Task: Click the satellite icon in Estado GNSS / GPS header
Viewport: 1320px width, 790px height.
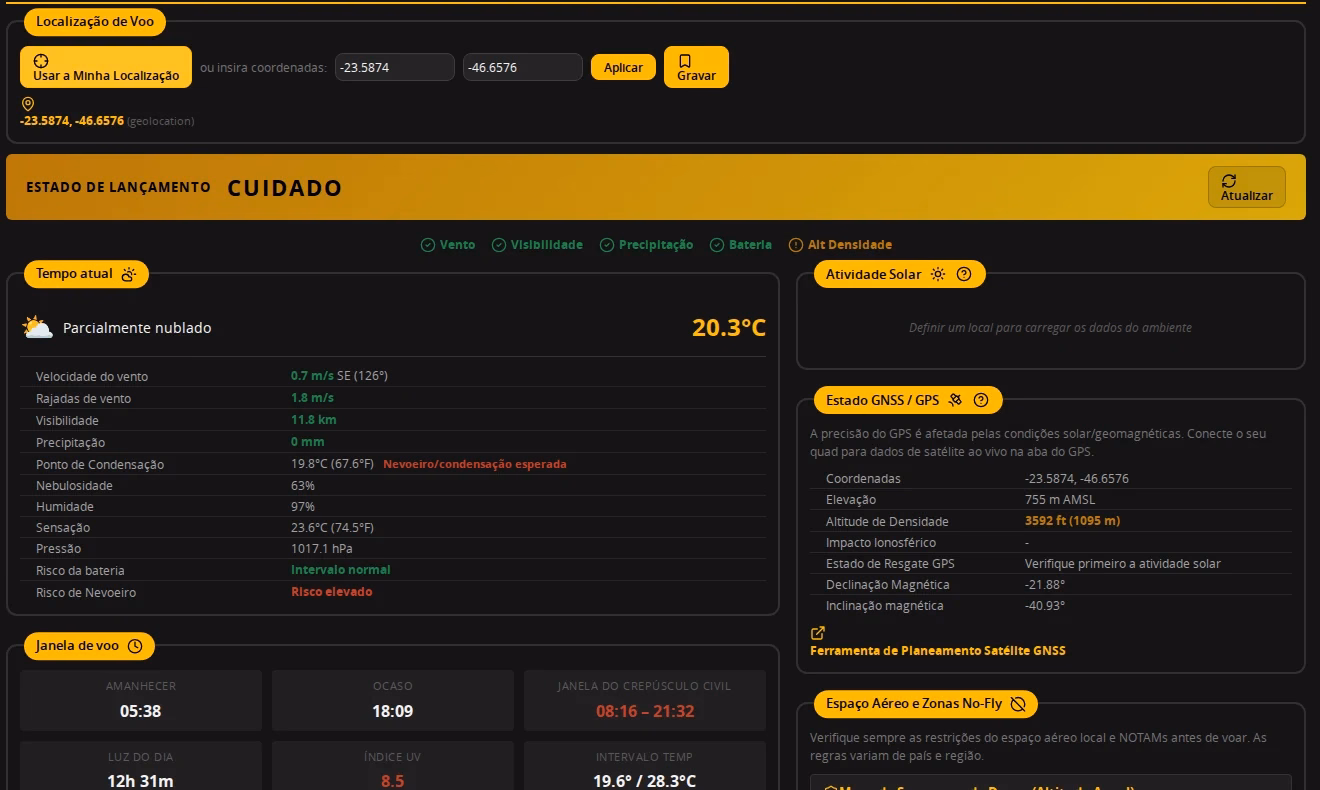Action: click(x=955, y=400)
